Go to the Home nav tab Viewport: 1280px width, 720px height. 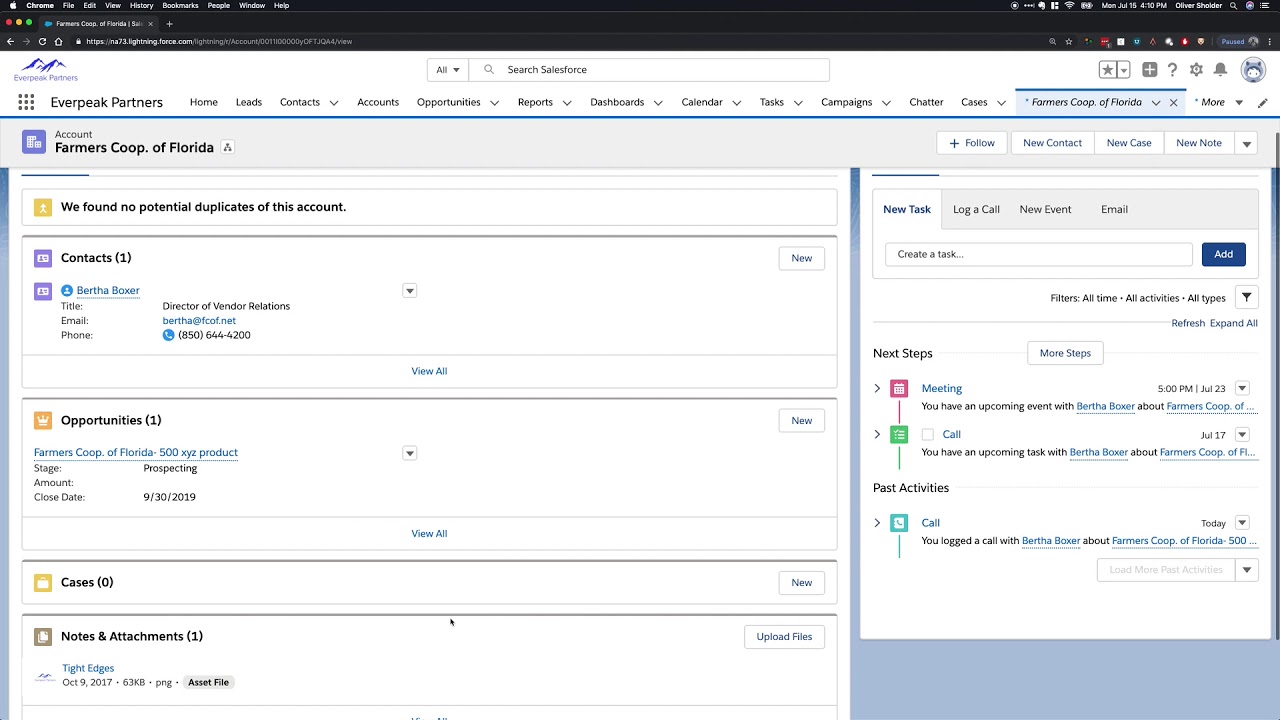[x=204, y=102]
